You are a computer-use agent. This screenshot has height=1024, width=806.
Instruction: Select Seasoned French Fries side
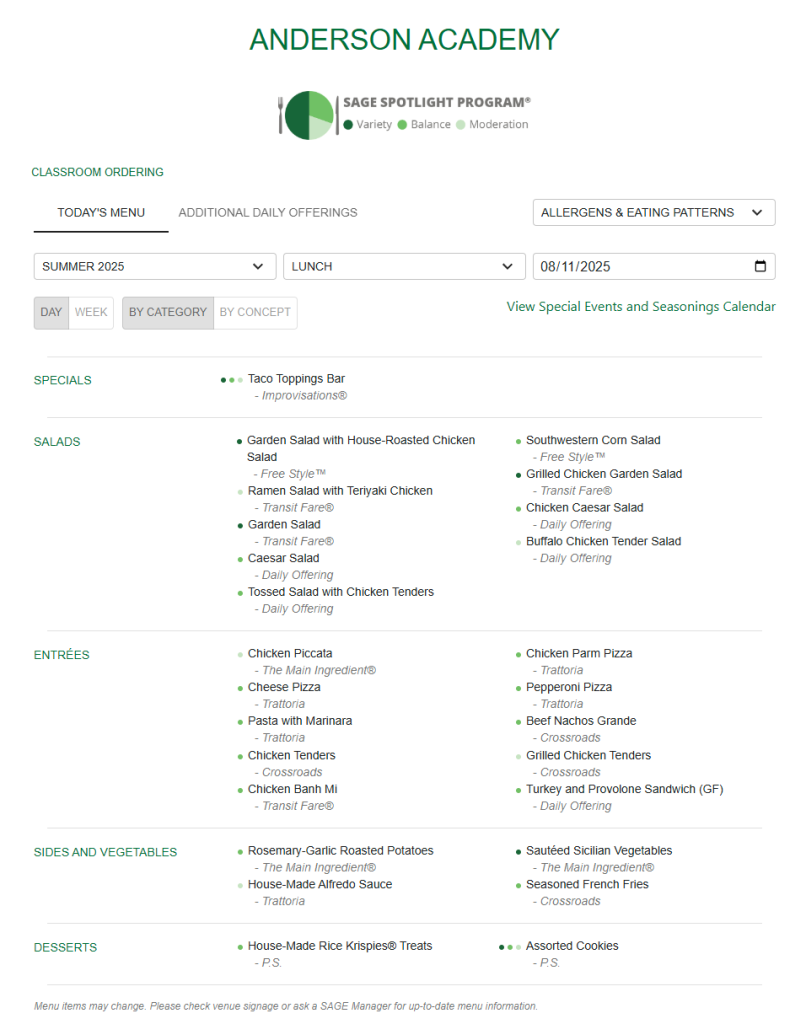pyautogui.click(x=587, y=884)
